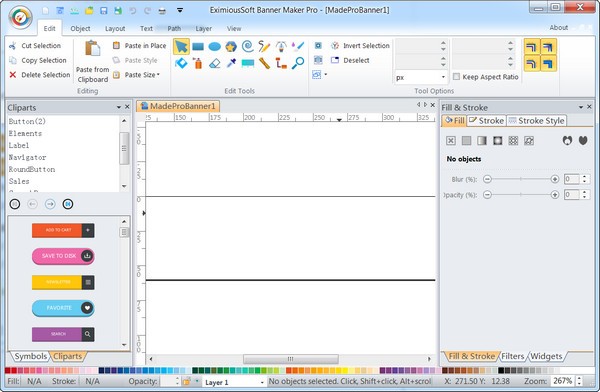Select the Spray bottle tool

pos(198,63)
